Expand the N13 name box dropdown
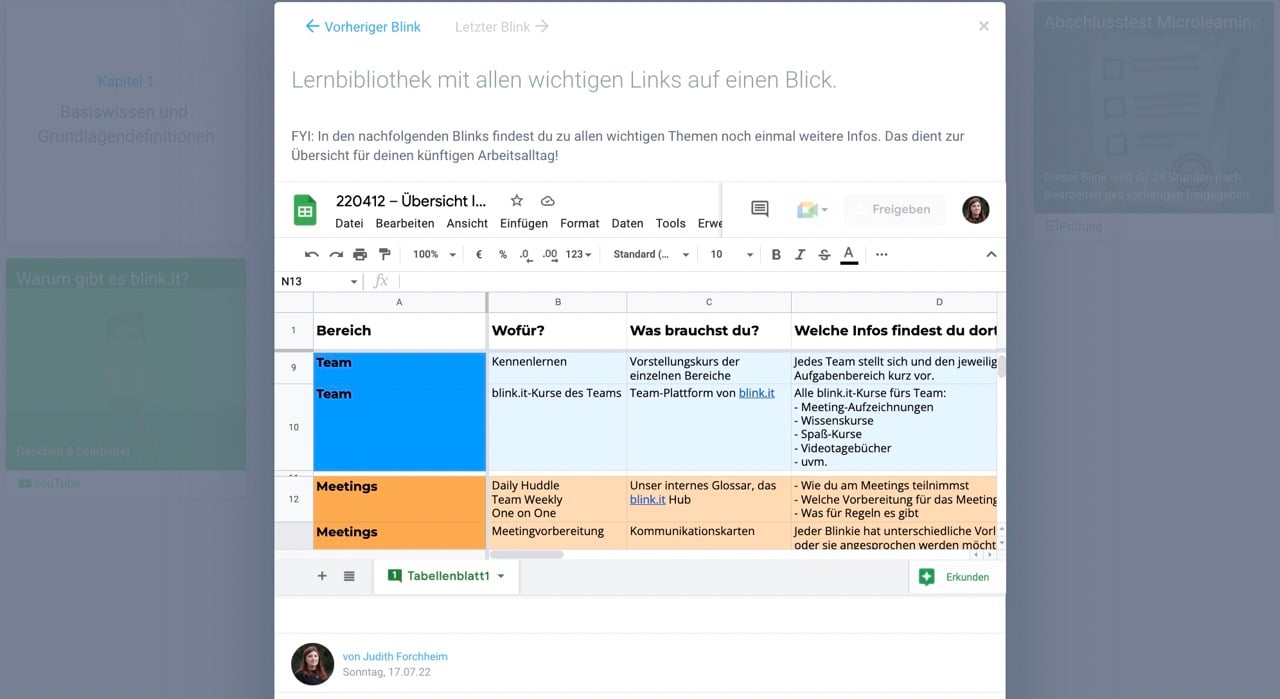Image resolution: width=1280 pixels, height=699 pixels. click(354, 282)
